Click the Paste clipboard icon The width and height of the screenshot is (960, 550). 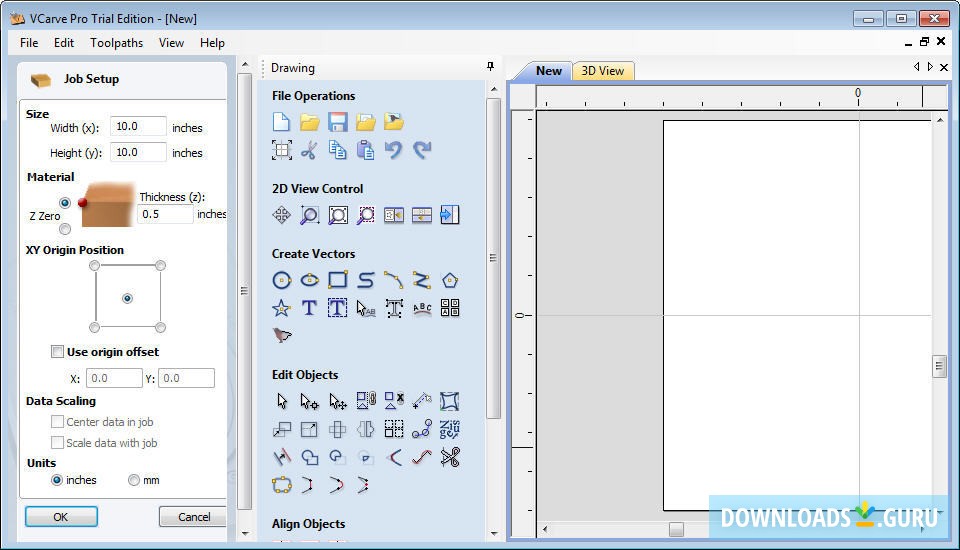(x=366, y=150)
